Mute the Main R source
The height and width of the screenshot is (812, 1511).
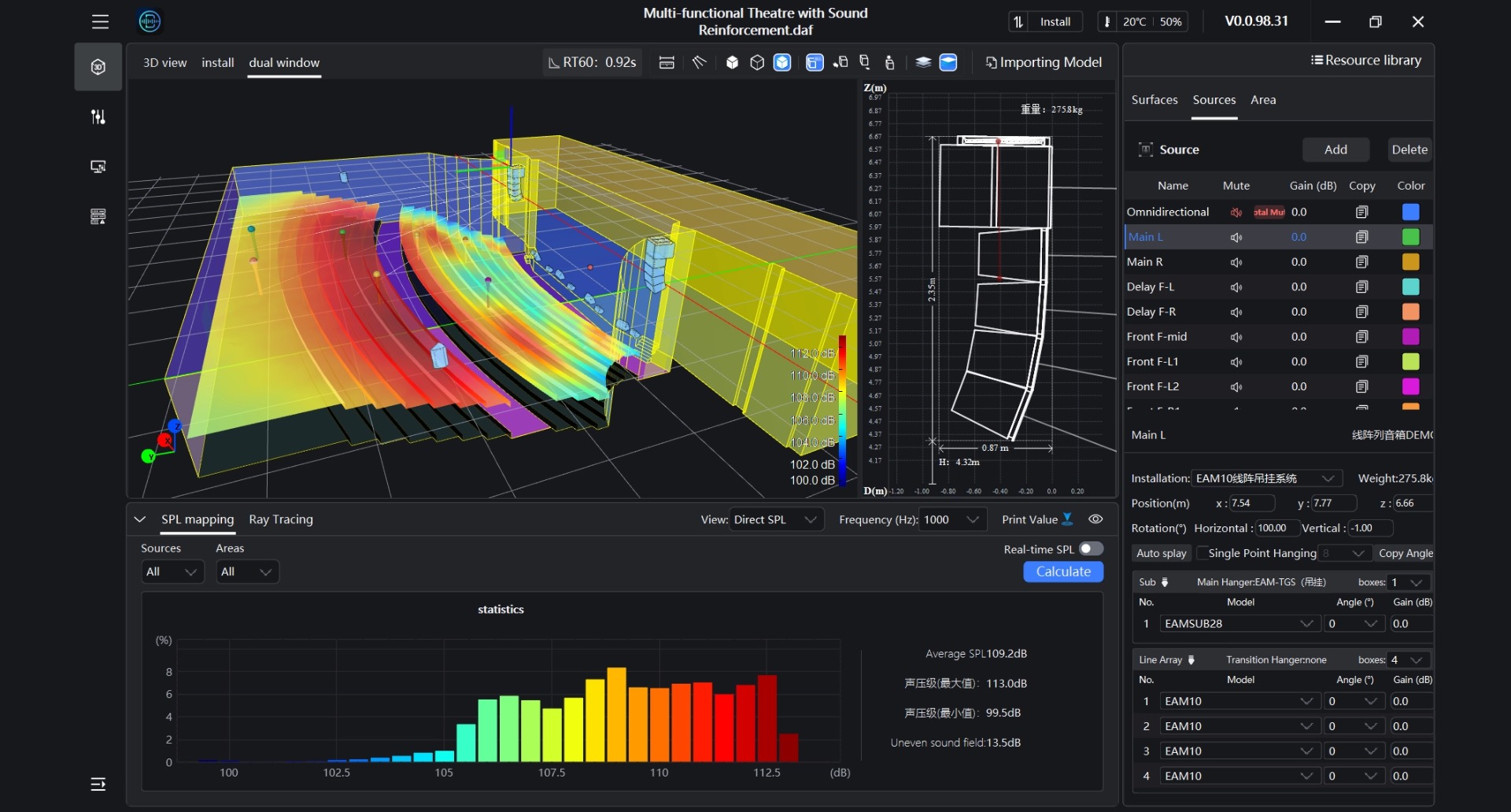[1237, 262]
